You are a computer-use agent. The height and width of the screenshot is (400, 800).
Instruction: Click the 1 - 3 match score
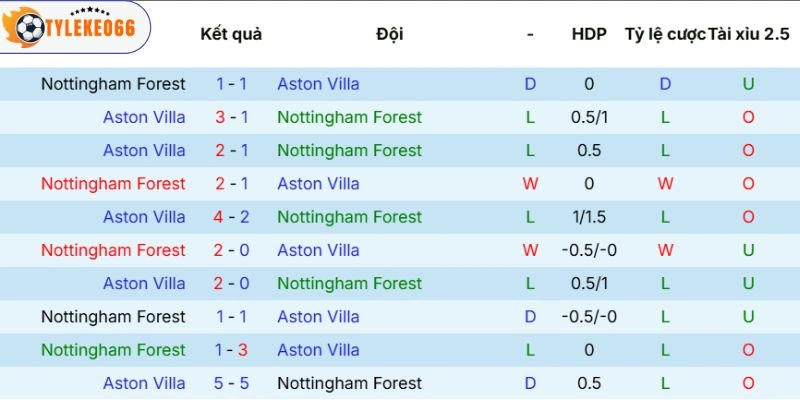[232, 350]
